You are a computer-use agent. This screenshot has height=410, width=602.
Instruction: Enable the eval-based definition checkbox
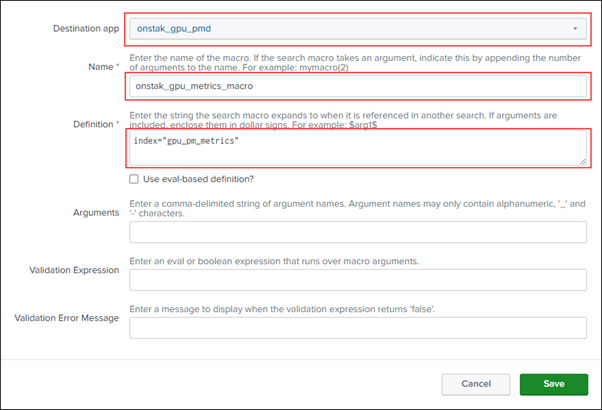pos(134,179)
